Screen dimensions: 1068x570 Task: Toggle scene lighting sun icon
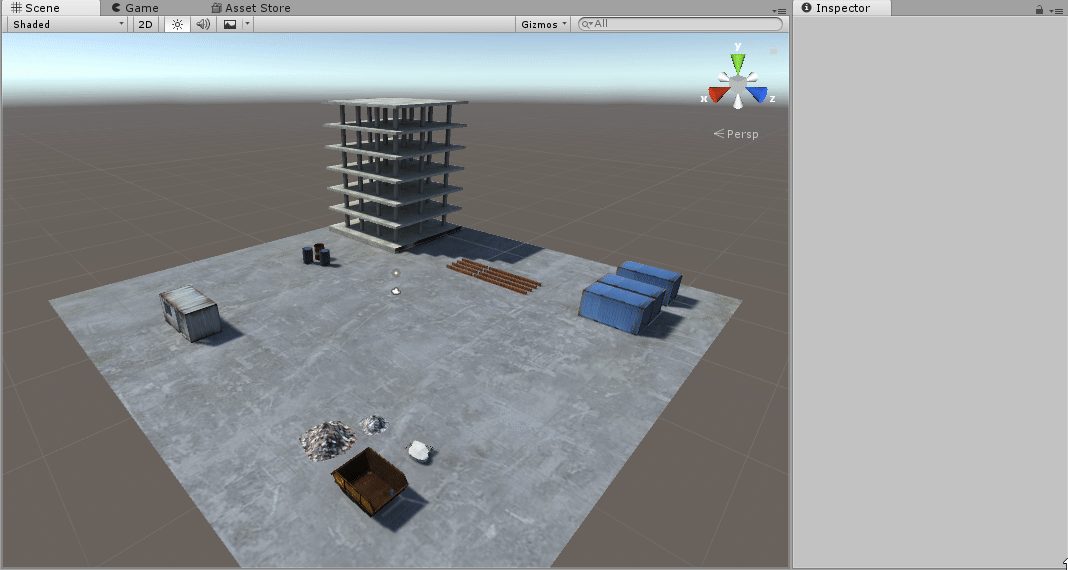coord(177,24)
